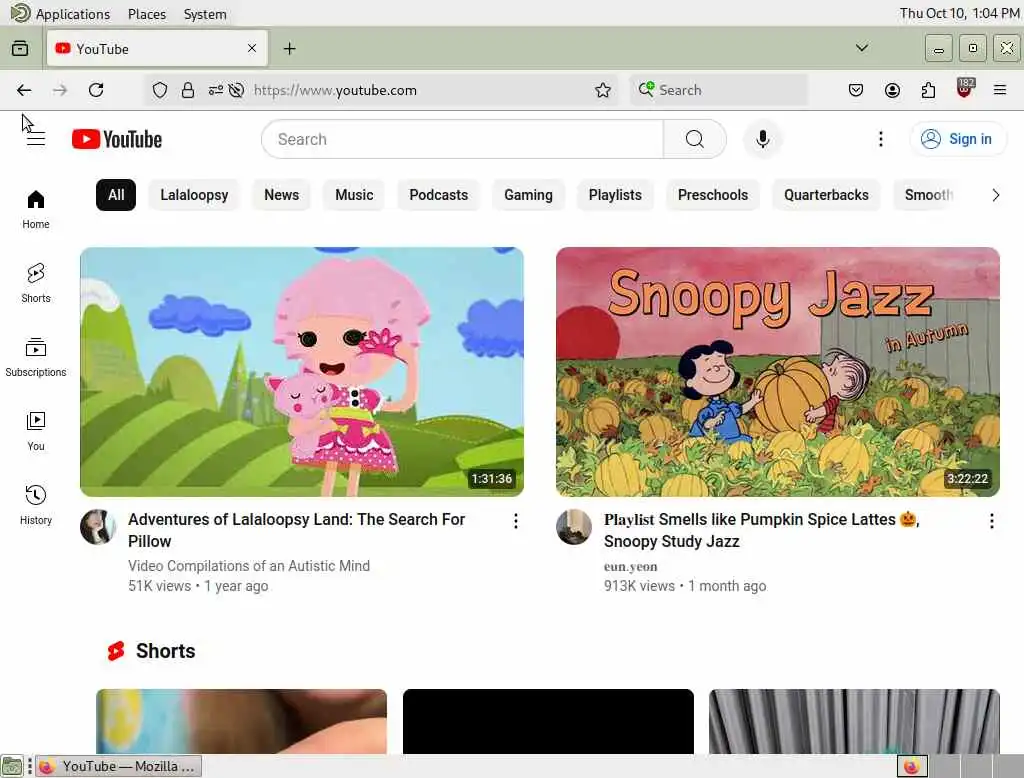Select the Lalaloopsy filter chip
The height and width of the screenshot is (778, 1024).
(x=194, y=195)
